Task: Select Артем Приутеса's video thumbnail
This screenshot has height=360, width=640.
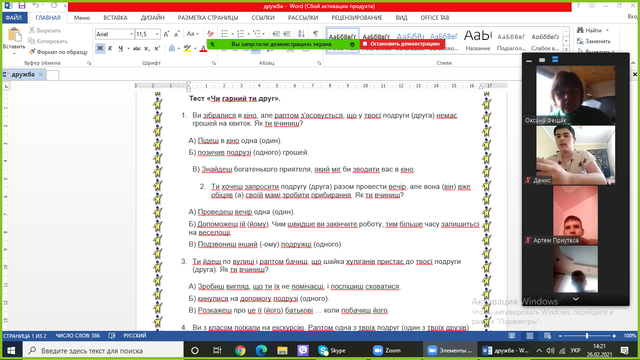Action: click(x=576, y=215)
